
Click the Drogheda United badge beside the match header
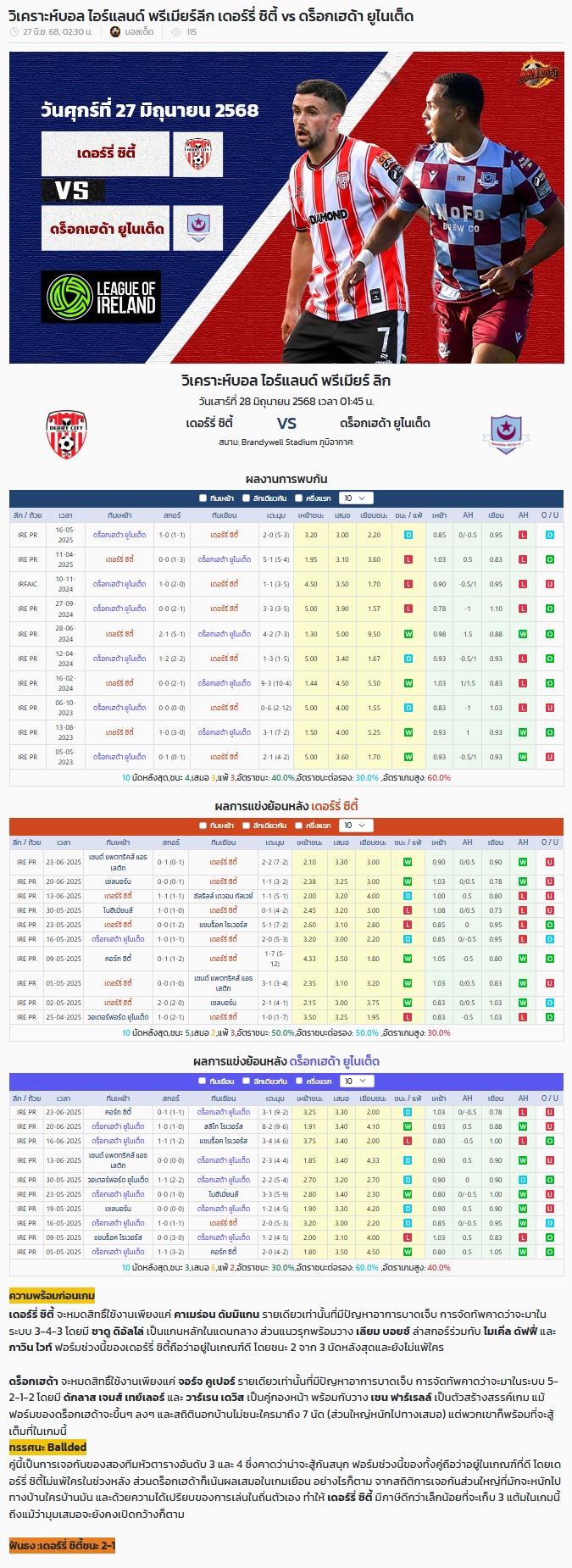coord(506,434)
